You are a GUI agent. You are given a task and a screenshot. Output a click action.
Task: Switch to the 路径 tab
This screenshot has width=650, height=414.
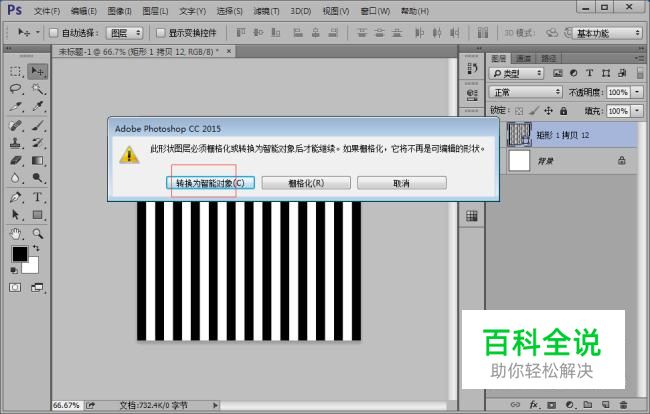(x=548, y=58)
